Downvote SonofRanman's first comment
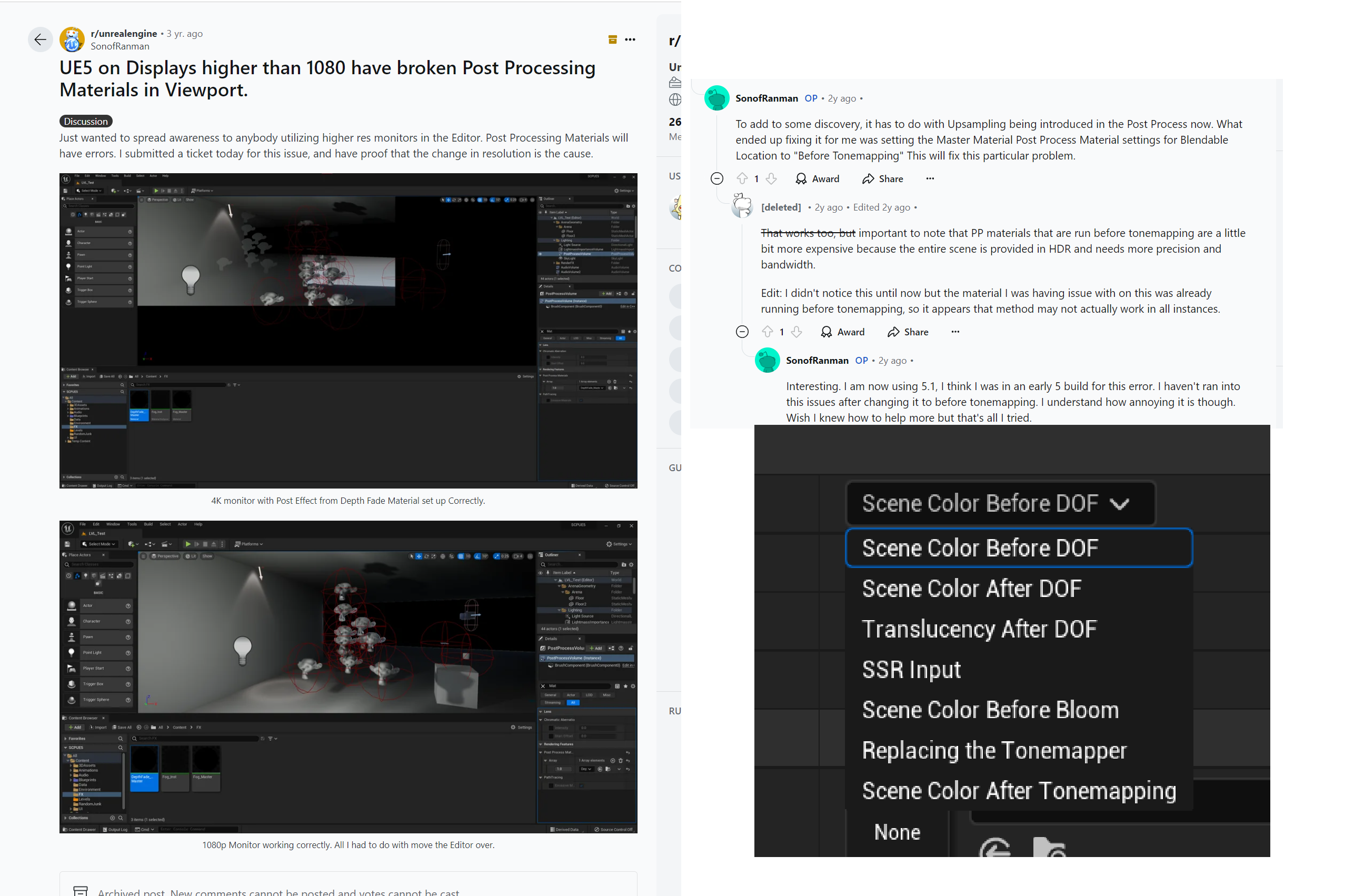1354x896 pixels. (x=771, y=179)
